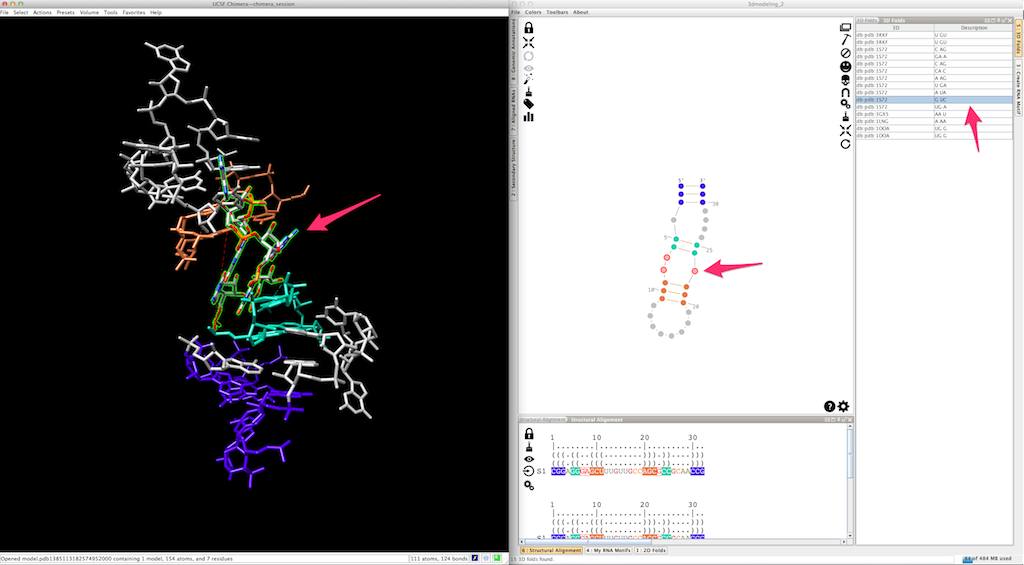Select the 1LNG row with description A AA
Viewport: 1024px width, 565px height.
coord(935,121)
